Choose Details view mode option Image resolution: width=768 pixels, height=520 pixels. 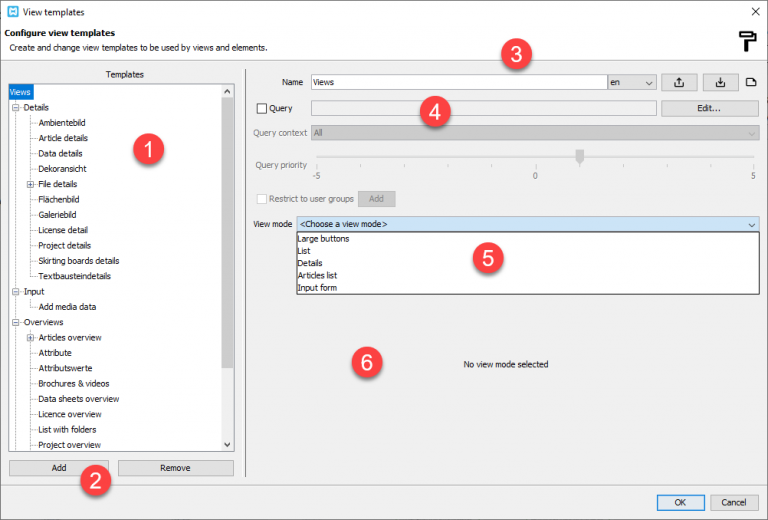click(x=528, y=263)
